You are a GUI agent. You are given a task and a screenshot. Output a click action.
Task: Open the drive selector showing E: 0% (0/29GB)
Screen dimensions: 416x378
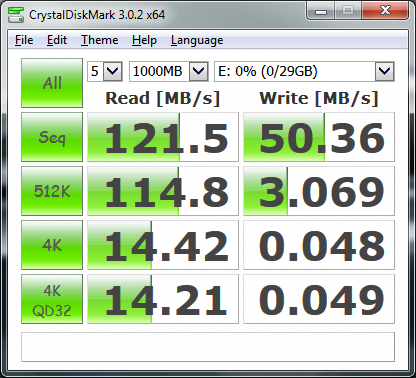pyautogui.click(x=304, y=71)
